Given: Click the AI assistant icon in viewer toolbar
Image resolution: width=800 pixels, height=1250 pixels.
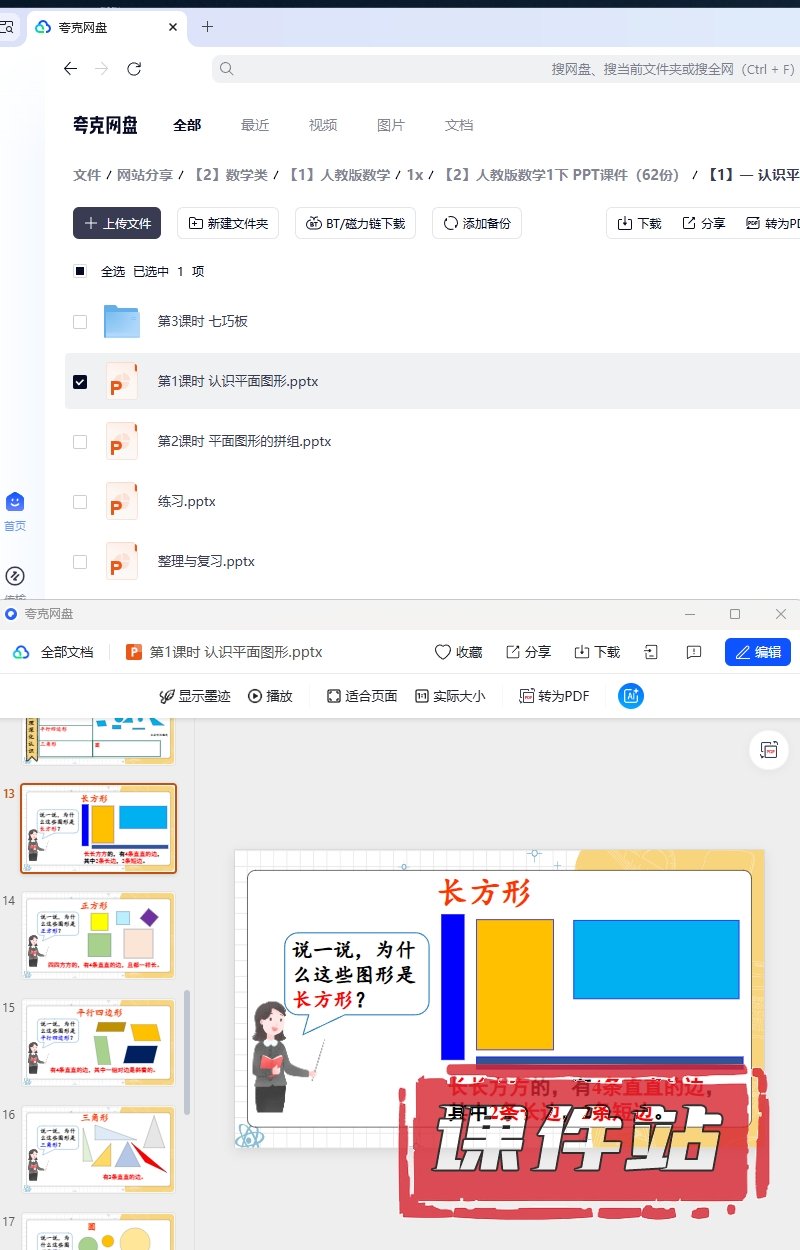Looking at the screenshot, I should [630, 696].
